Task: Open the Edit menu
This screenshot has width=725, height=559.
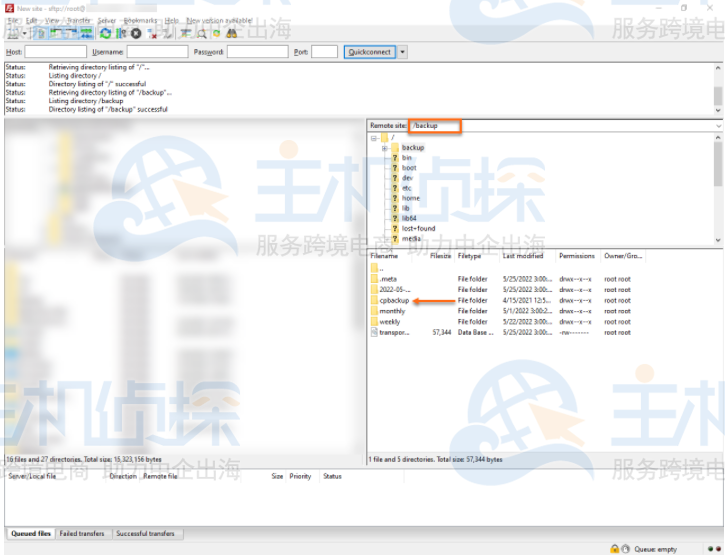Action: coord(31,20)
